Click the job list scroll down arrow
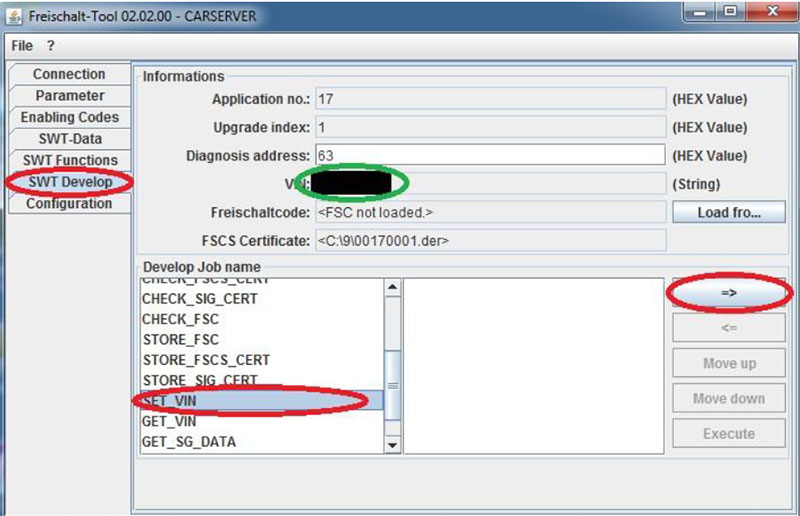Image resolution: width=800 pixels, height=516 pixels. click(x=392, y=445)
